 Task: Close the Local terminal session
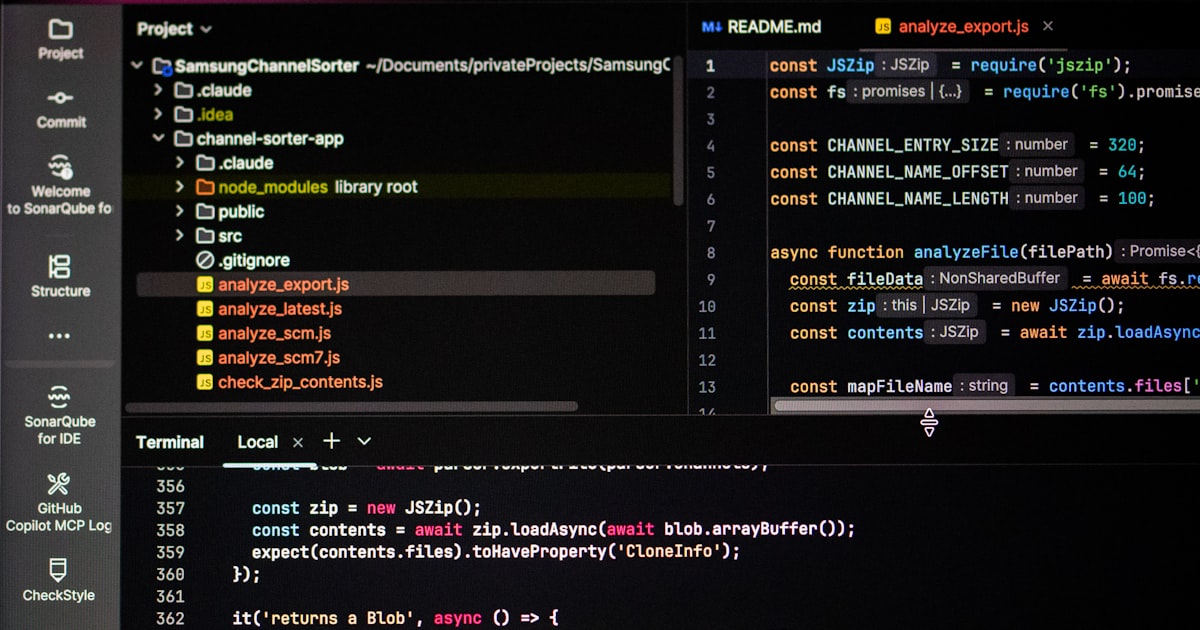(x=297, y=442)
